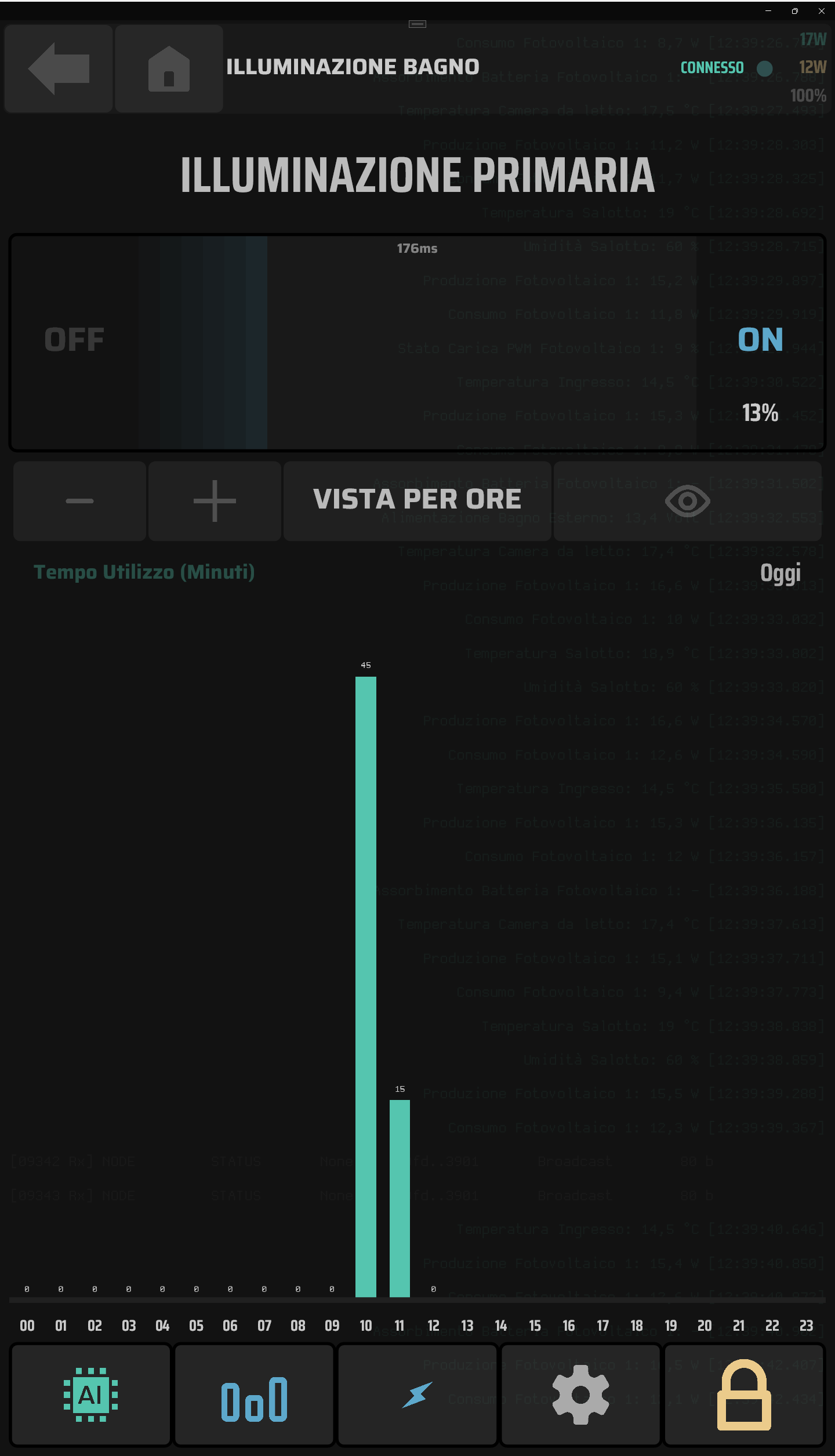Switch the light ON

tap(760, 340)
